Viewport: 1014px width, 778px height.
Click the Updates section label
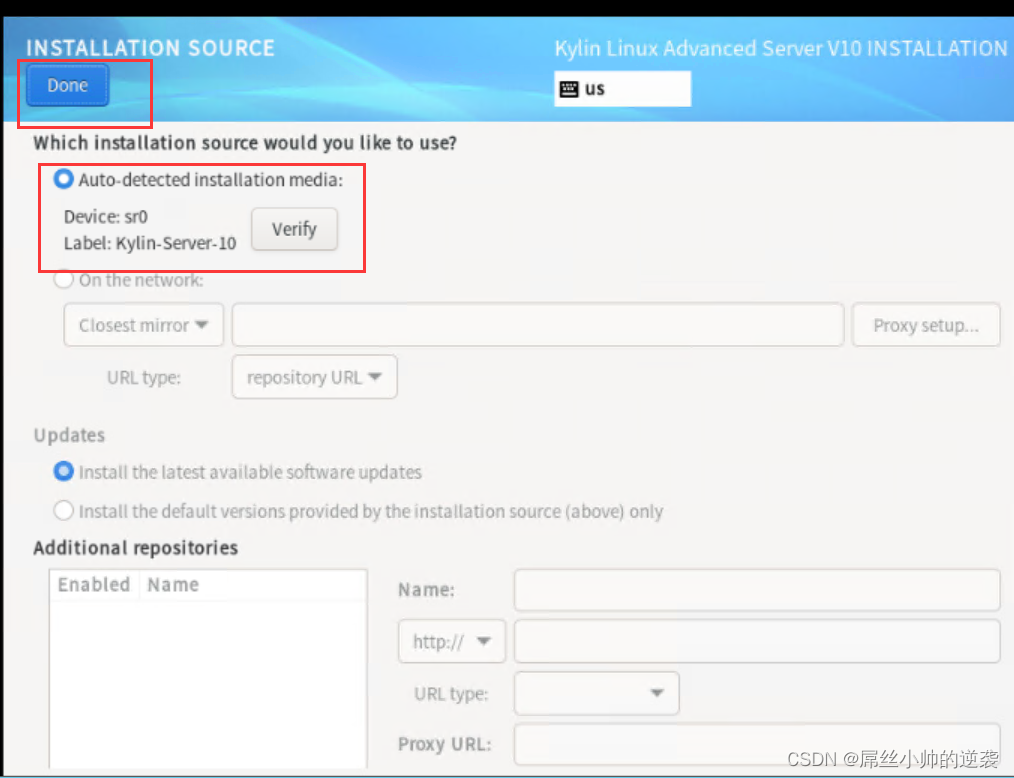pyautogui.click(x=69, y=435)
